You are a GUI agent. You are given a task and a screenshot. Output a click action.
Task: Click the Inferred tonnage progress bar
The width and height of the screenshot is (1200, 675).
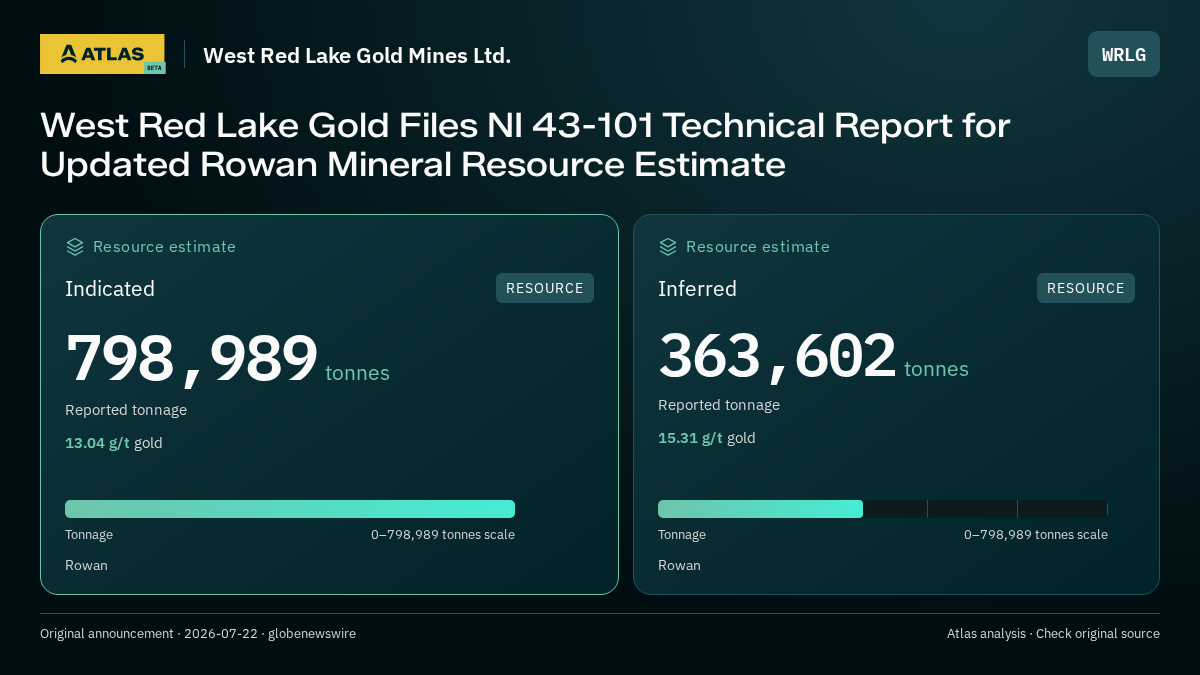[883, 509]
